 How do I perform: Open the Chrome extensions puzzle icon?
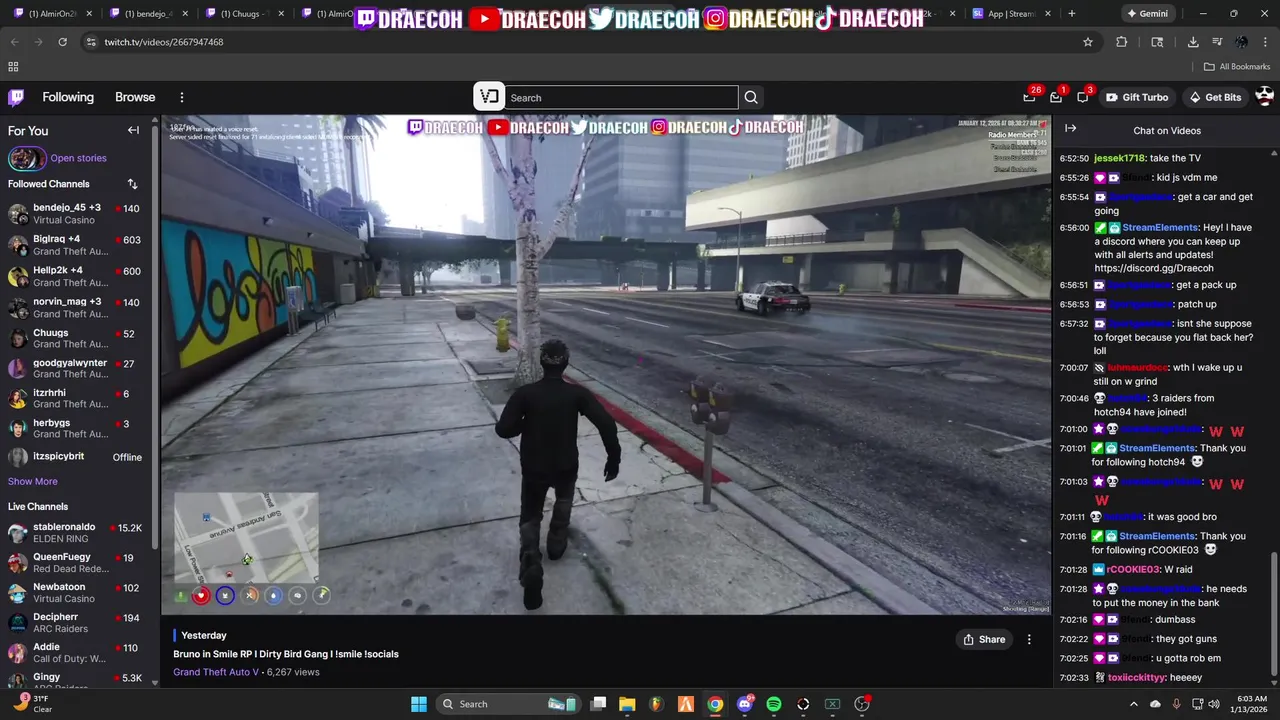click(1121, 42)
